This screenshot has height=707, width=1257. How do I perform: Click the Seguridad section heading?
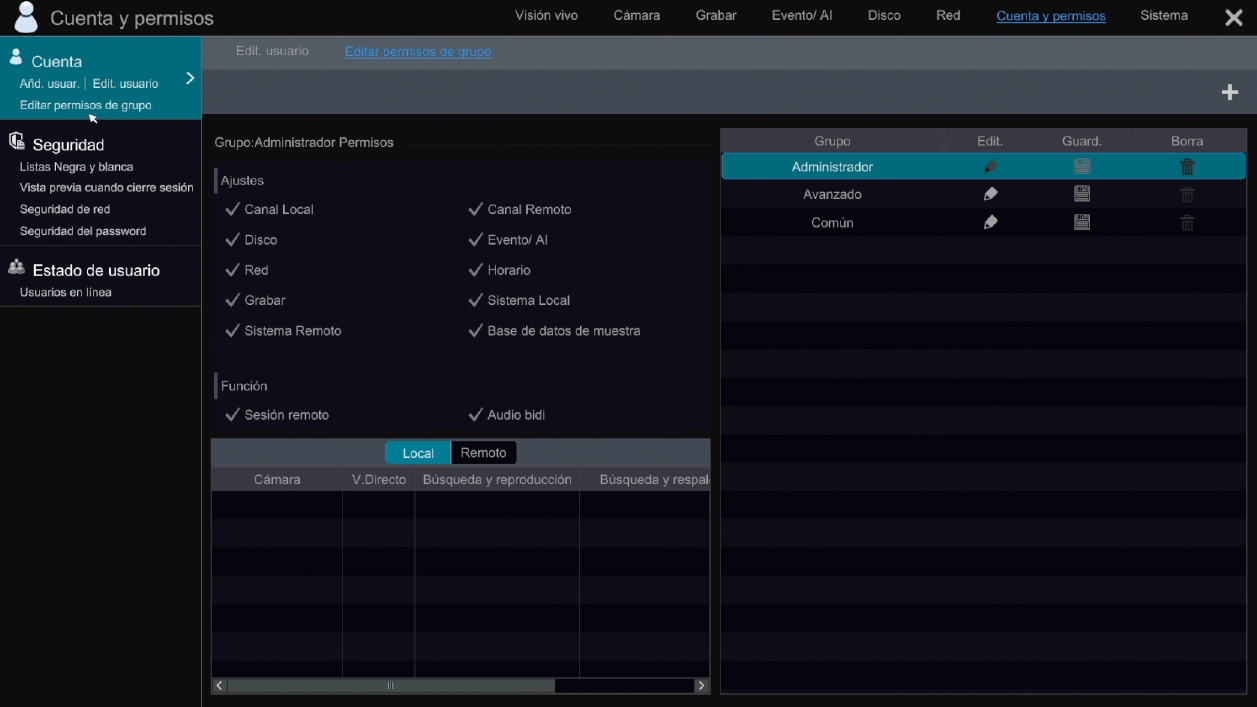68,145
